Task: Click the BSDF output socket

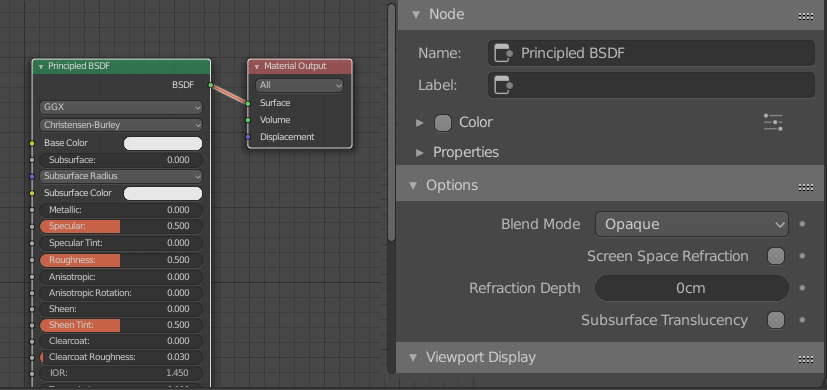Action: point(210,85)
